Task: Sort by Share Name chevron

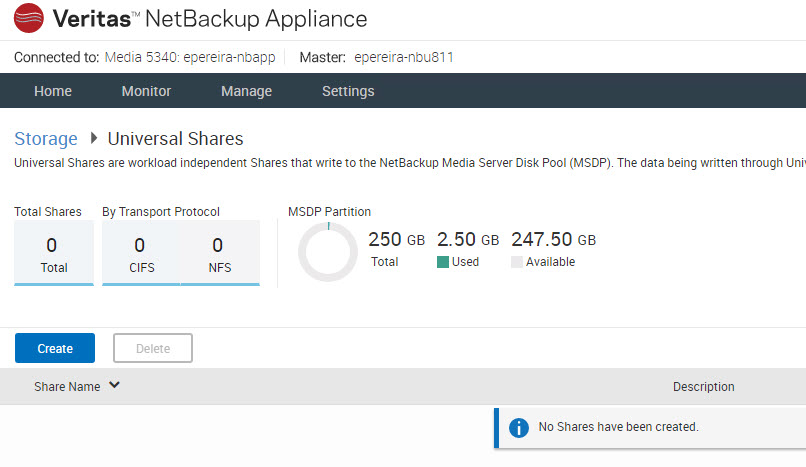Action: click(114, 385)
